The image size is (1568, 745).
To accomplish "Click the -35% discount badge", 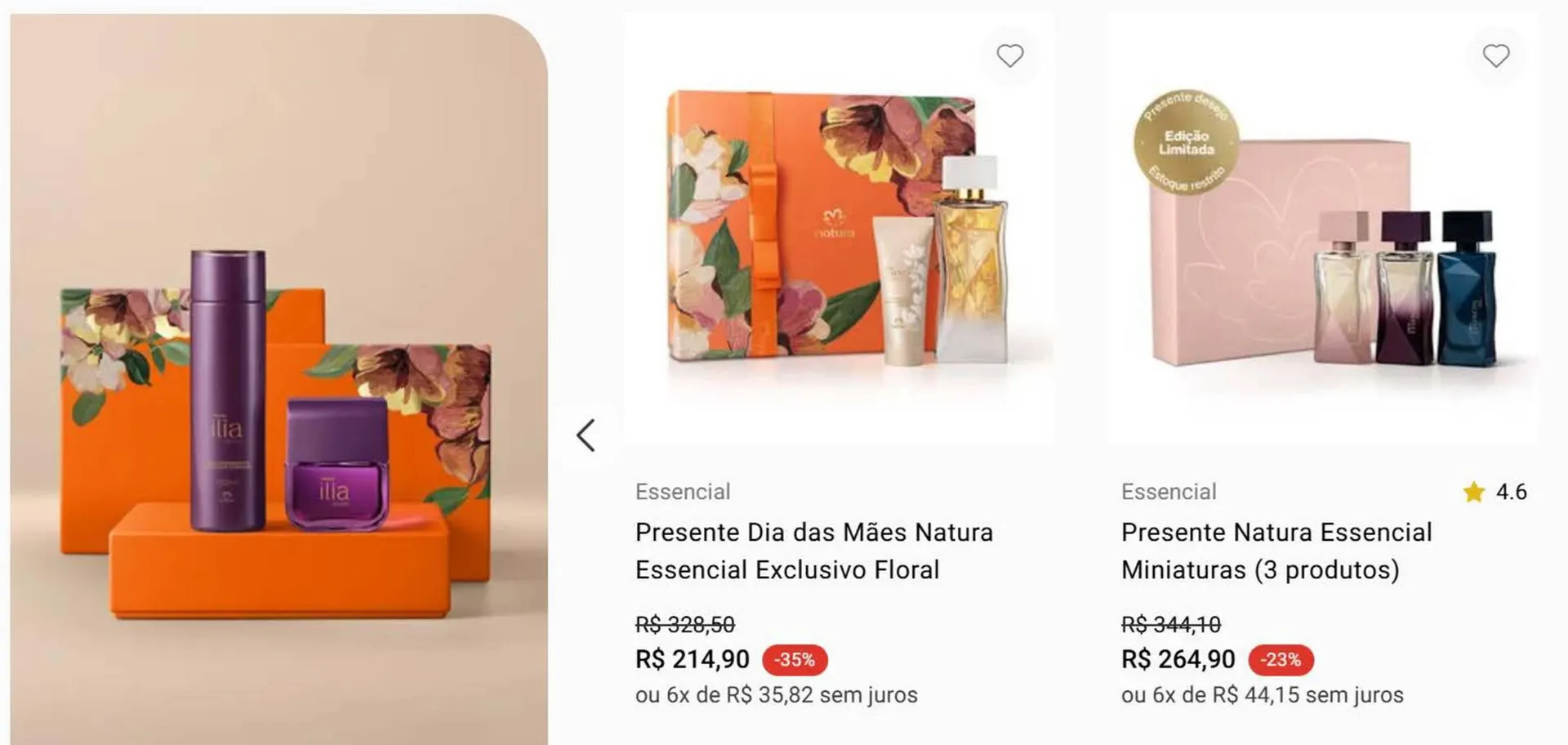I will point(795,660).
